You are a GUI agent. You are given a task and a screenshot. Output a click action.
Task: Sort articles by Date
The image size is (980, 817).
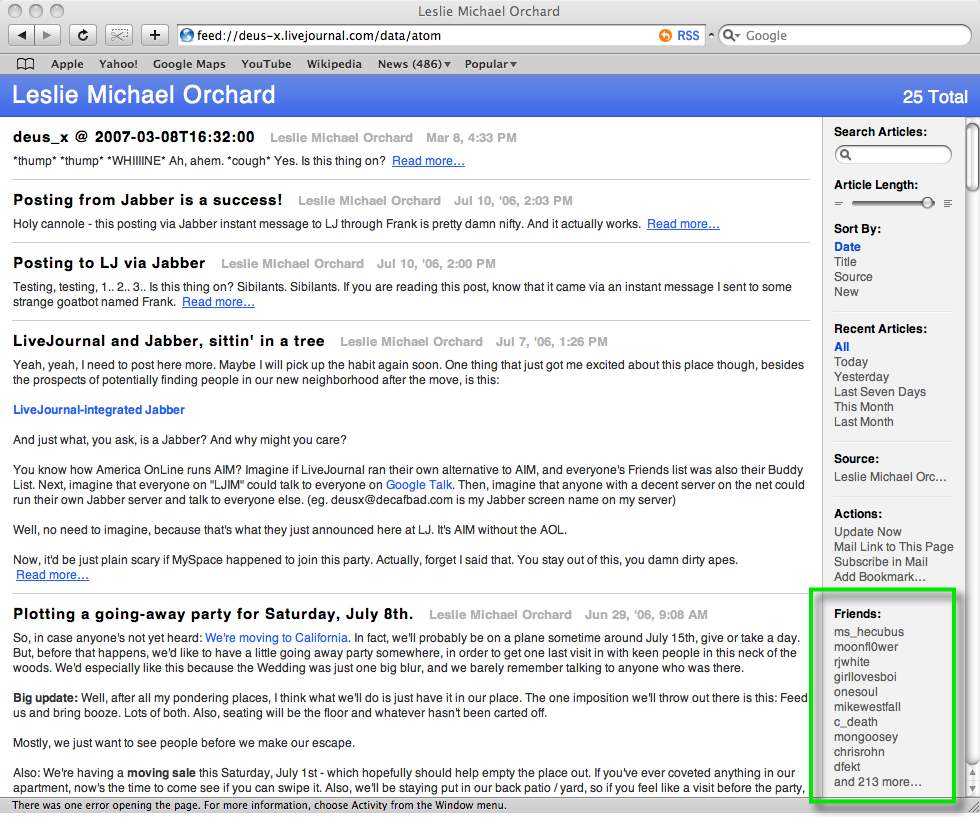click(x=847, y=247)
